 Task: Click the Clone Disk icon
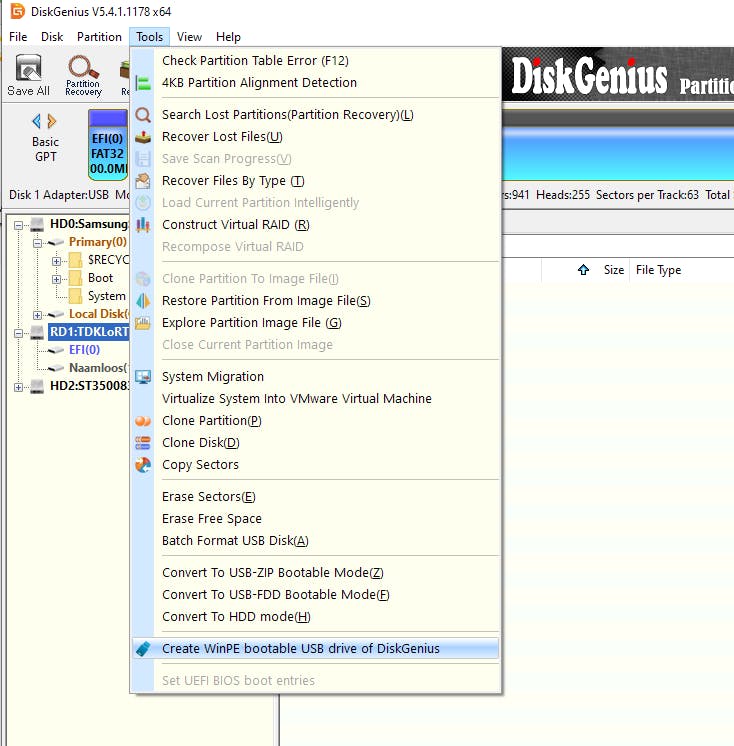(x=143, y=443)
